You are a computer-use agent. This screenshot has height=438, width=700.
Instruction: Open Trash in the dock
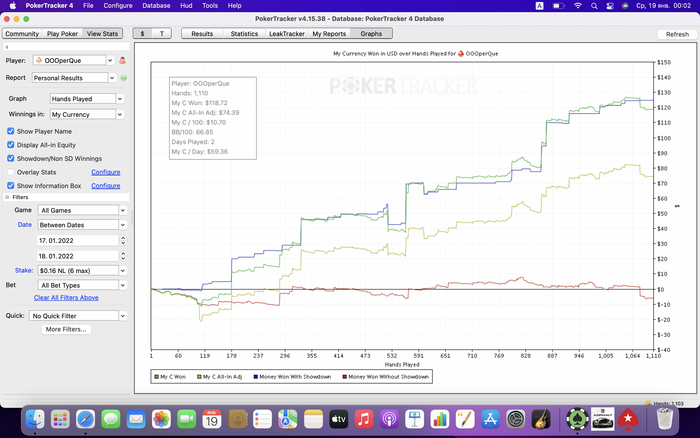pyautogui.click(x=665, y=419)
